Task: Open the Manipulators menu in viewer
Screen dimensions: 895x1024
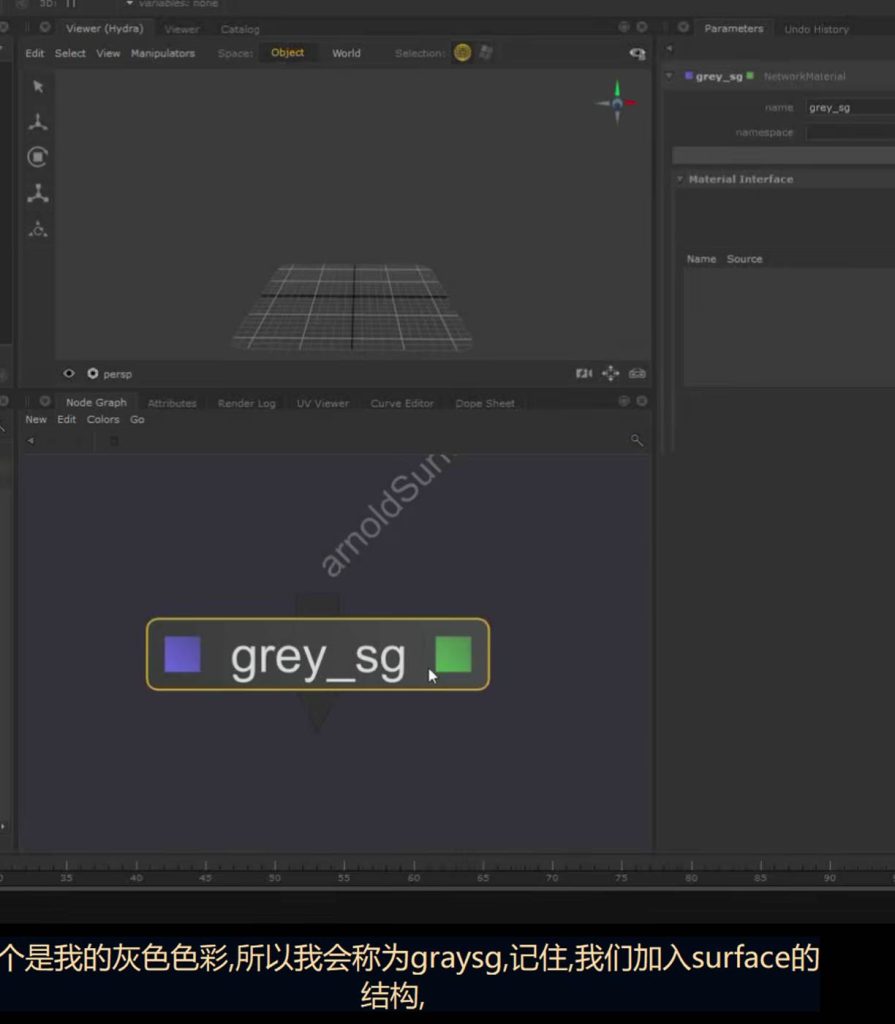Action: coord(163,53)
